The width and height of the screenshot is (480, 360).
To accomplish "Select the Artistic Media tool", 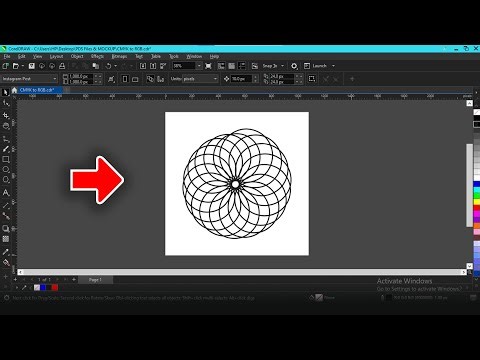I will [6, 149].
